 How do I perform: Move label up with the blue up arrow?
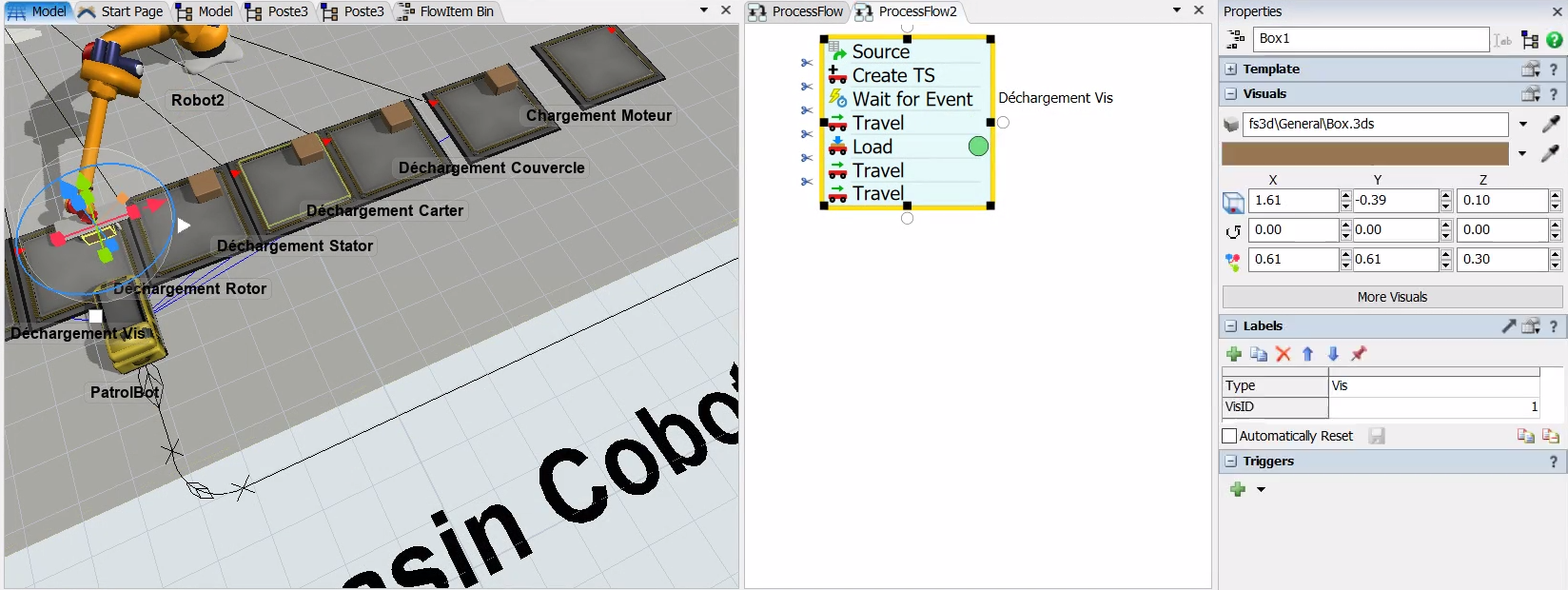(1308, 354)
